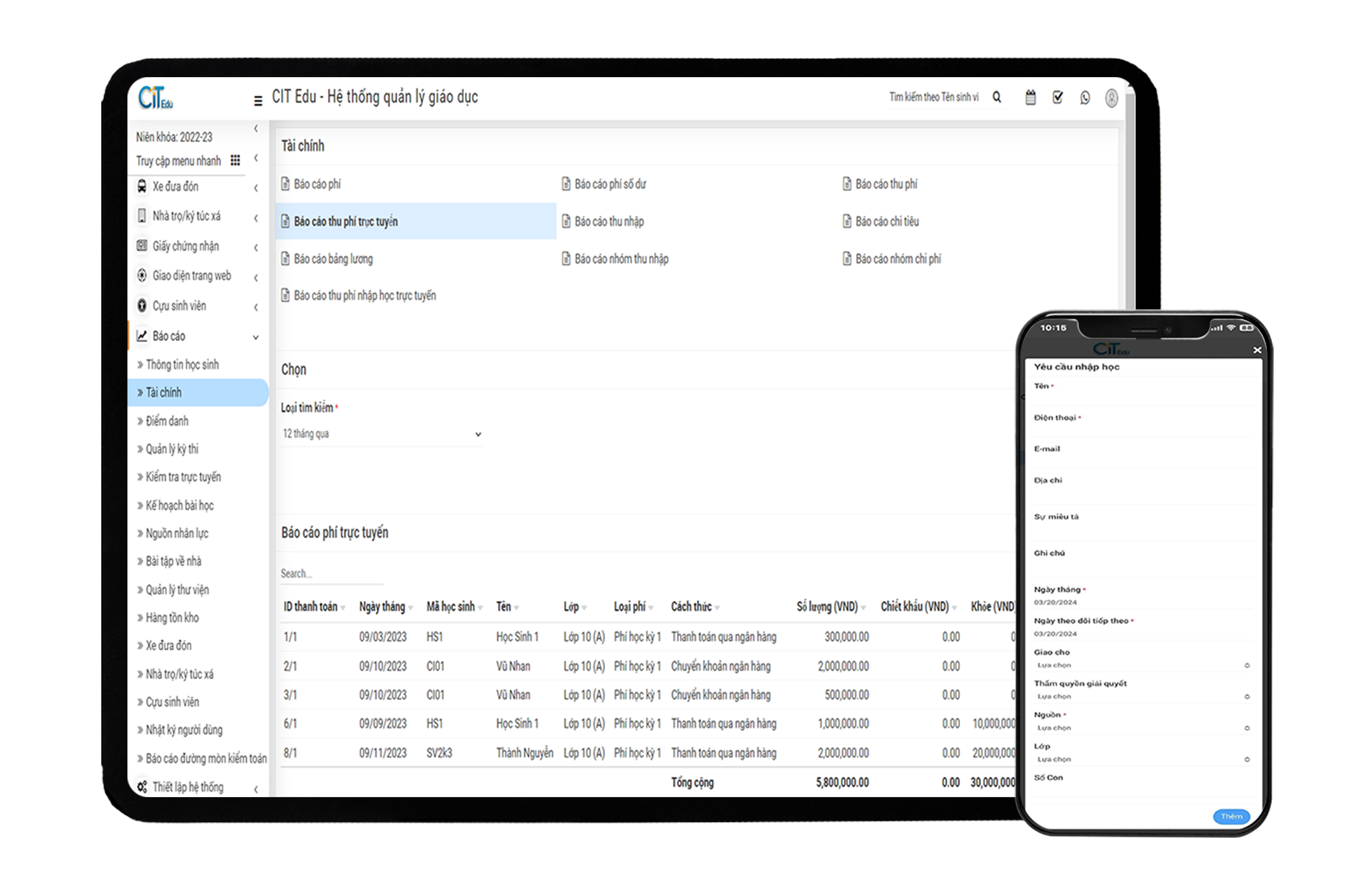
Task: Click the document icon beside Báo cáo chi tiêu
Action: (847, 221)
